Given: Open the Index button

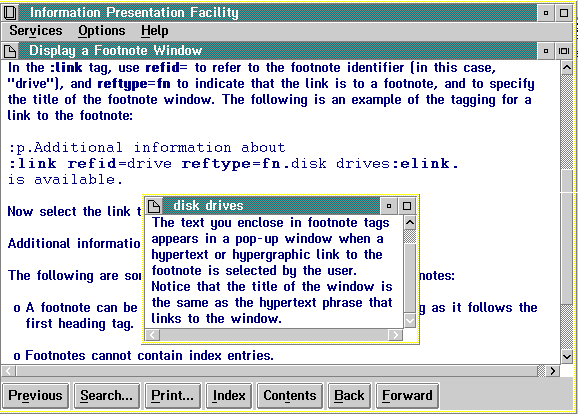Looking at the screenshot, I should pos(229,396).
